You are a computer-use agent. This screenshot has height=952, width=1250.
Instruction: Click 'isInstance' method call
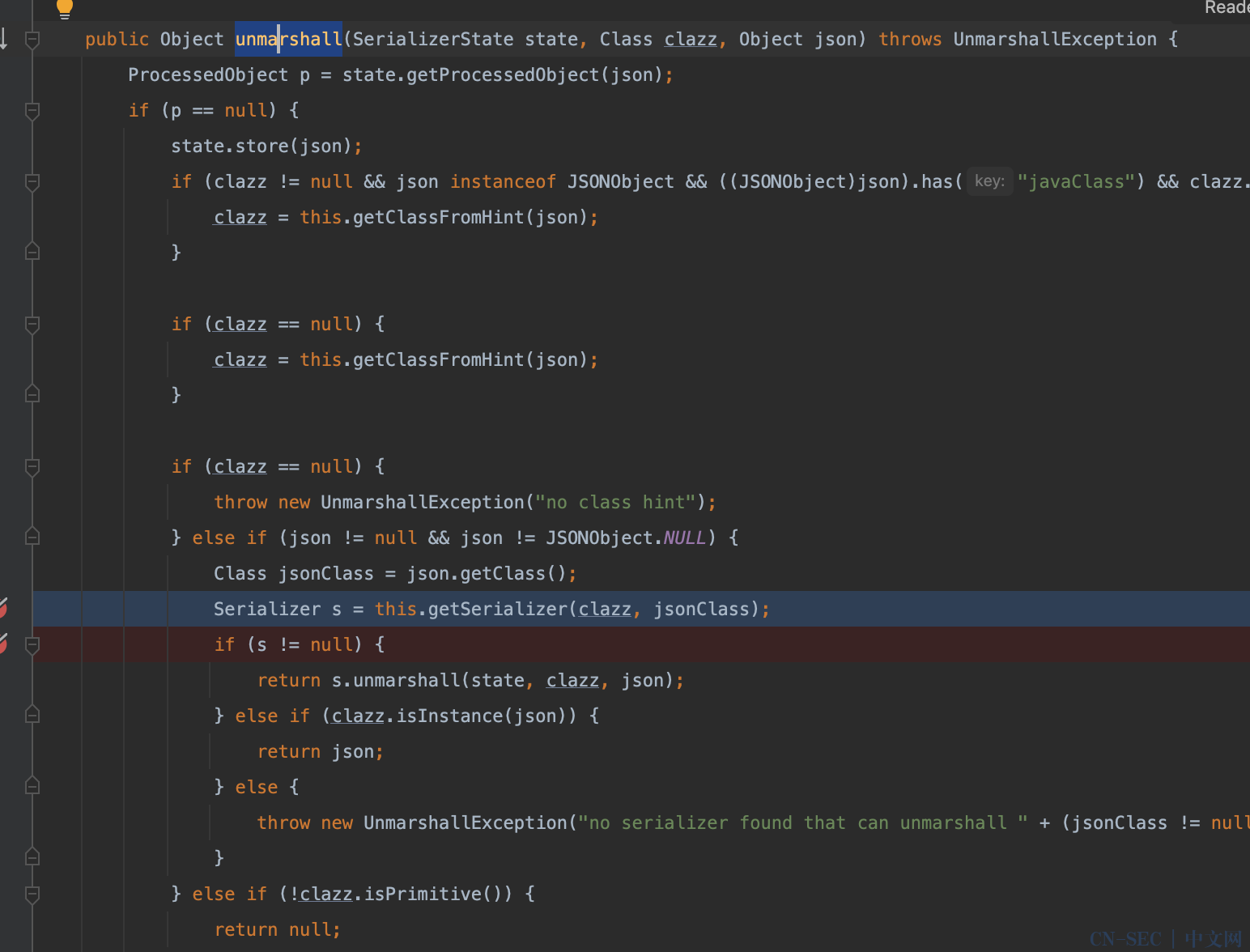click(449, 716)
